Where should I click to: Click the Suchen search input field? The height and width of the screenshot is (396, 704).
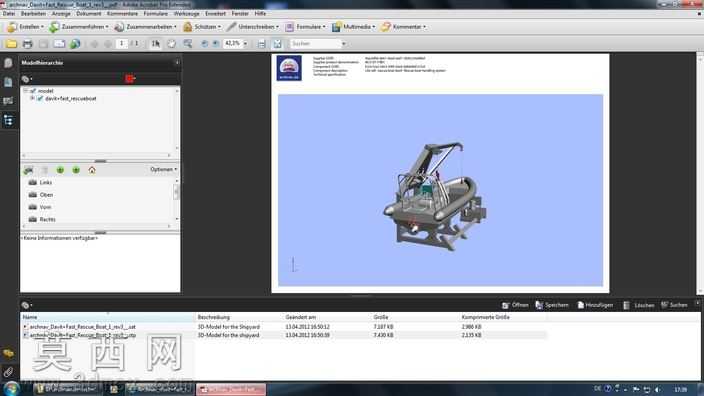(317, 44)
